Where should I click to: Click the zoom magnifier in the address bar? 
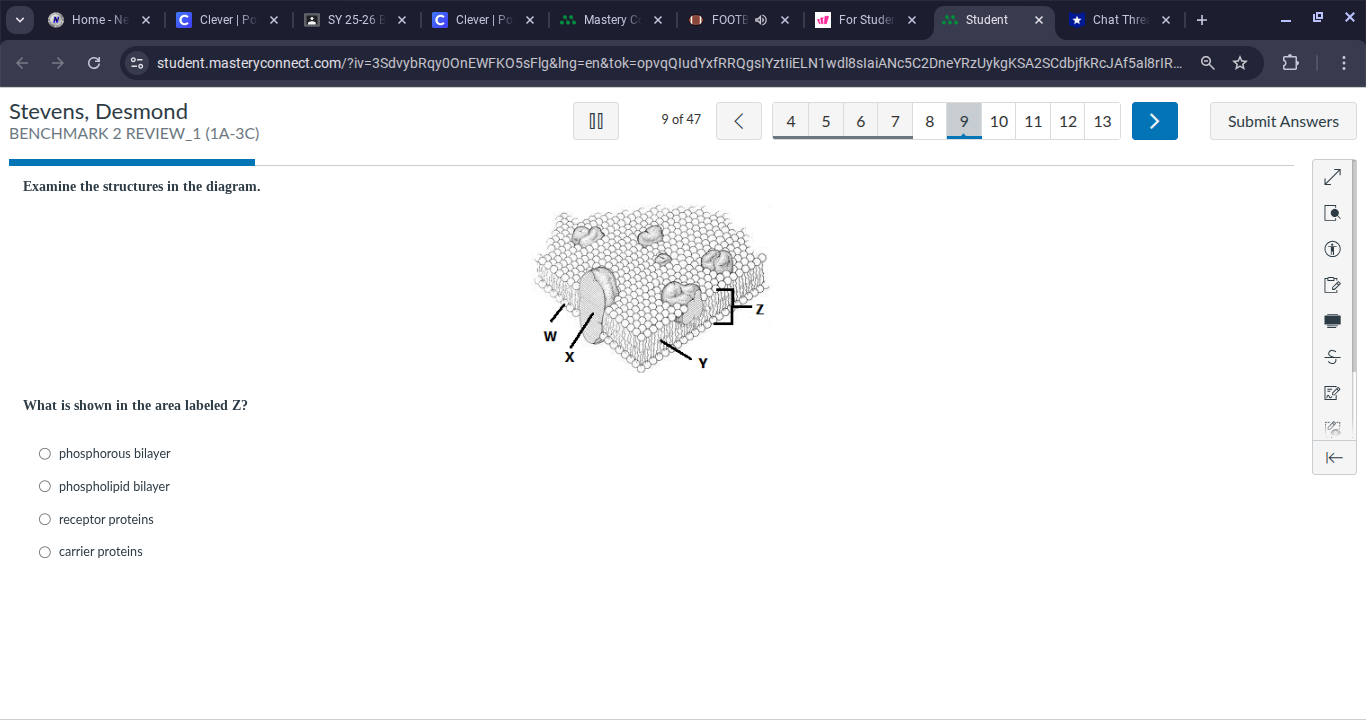[x=1208, y=63]
